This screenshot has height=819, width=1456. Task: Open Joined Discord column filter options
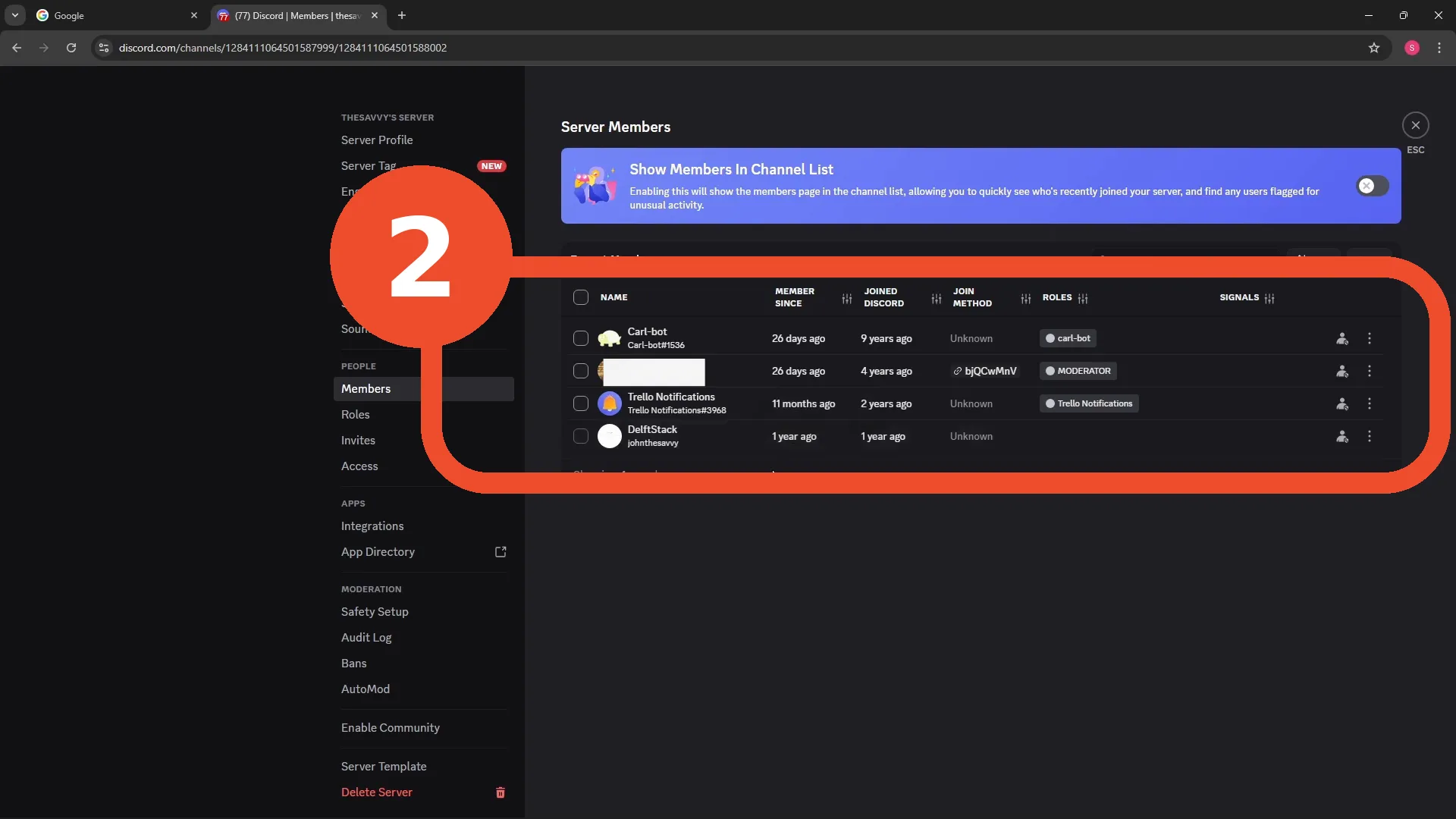click(937, 299)
